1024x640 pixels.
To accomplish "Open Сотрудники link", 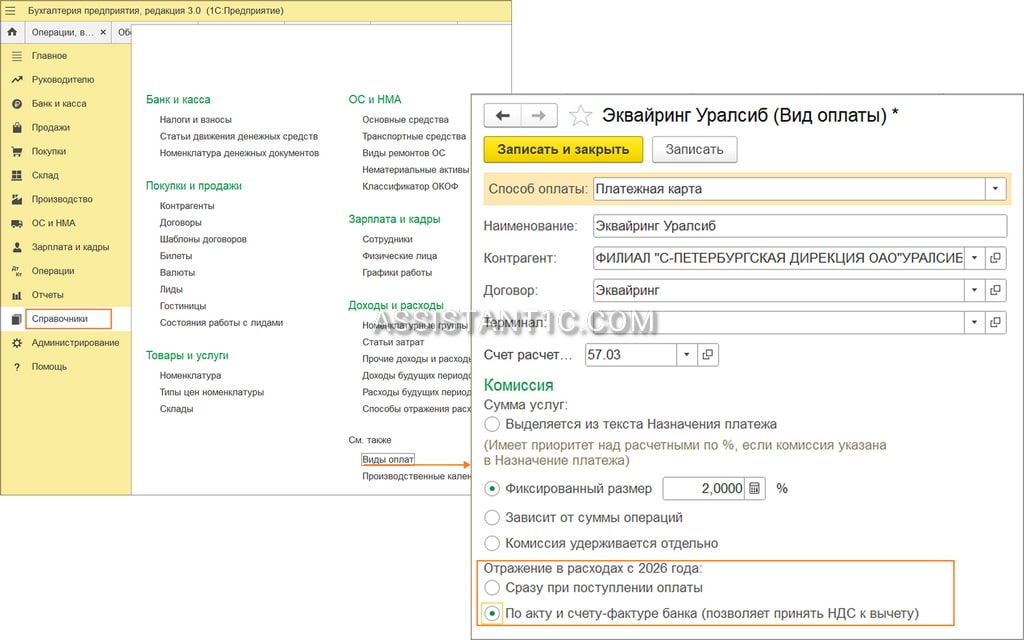I will (x=387, y=239).
